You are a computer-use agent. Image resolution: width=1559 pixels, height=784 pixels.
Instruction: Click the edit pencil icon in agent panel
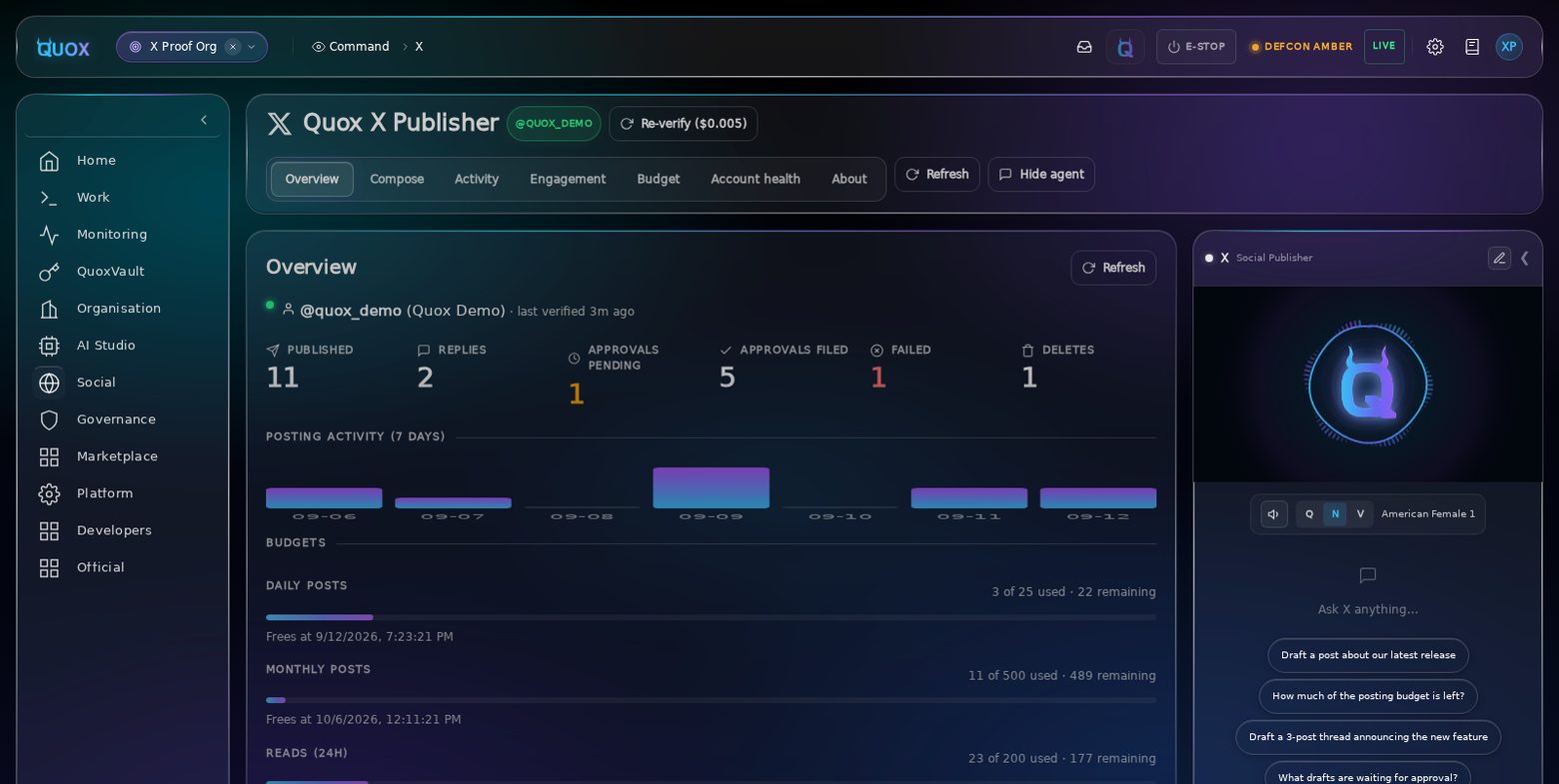(1499, 258)
